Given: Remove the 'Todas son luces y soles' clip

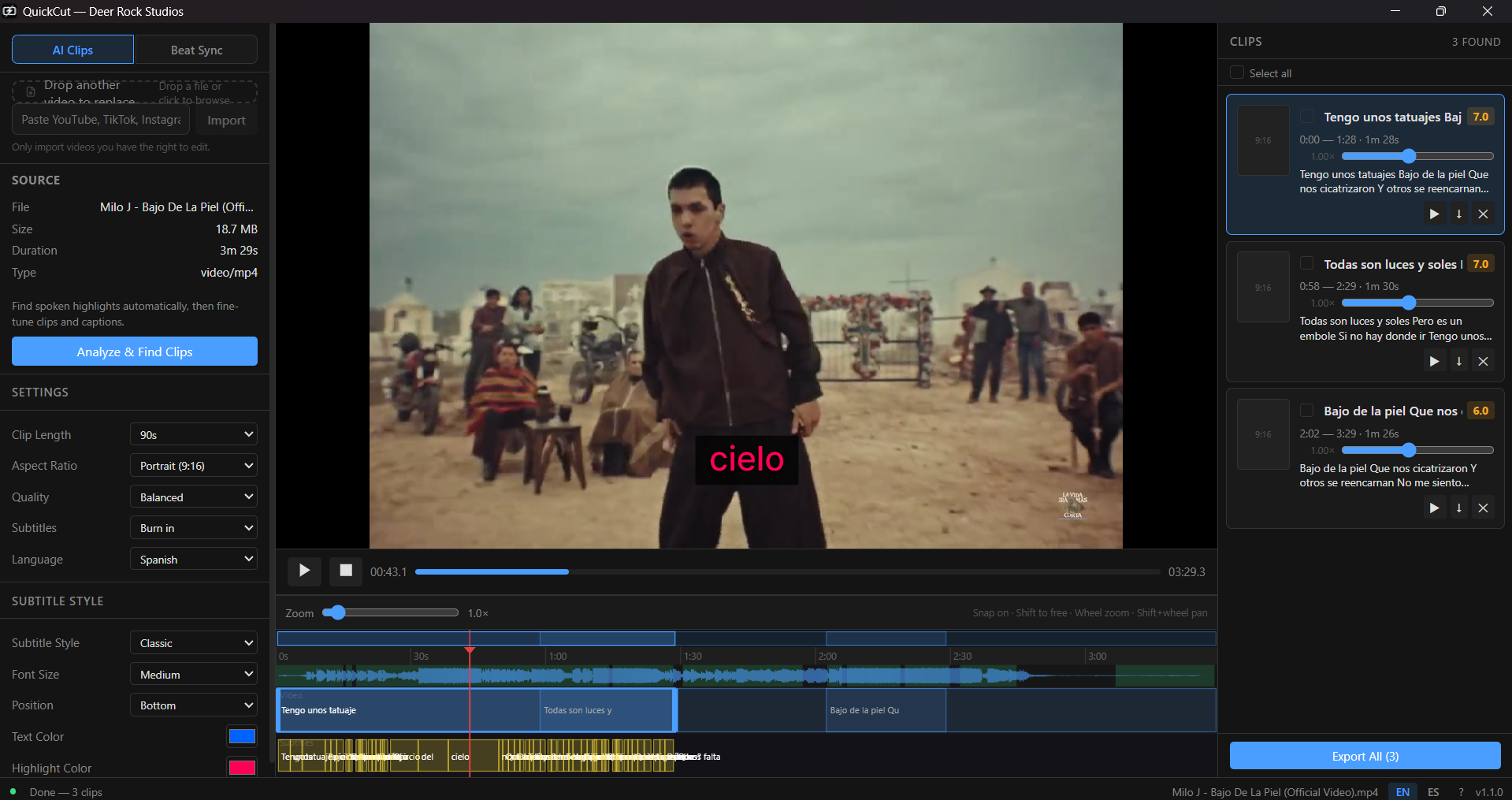Looking at the screenshot, I should (x=1483, y=361).
